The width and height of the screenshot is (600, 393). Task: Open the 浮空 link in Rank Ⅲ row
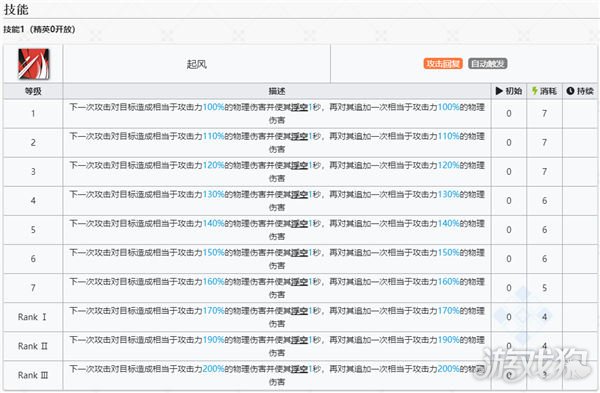[300, 369]
